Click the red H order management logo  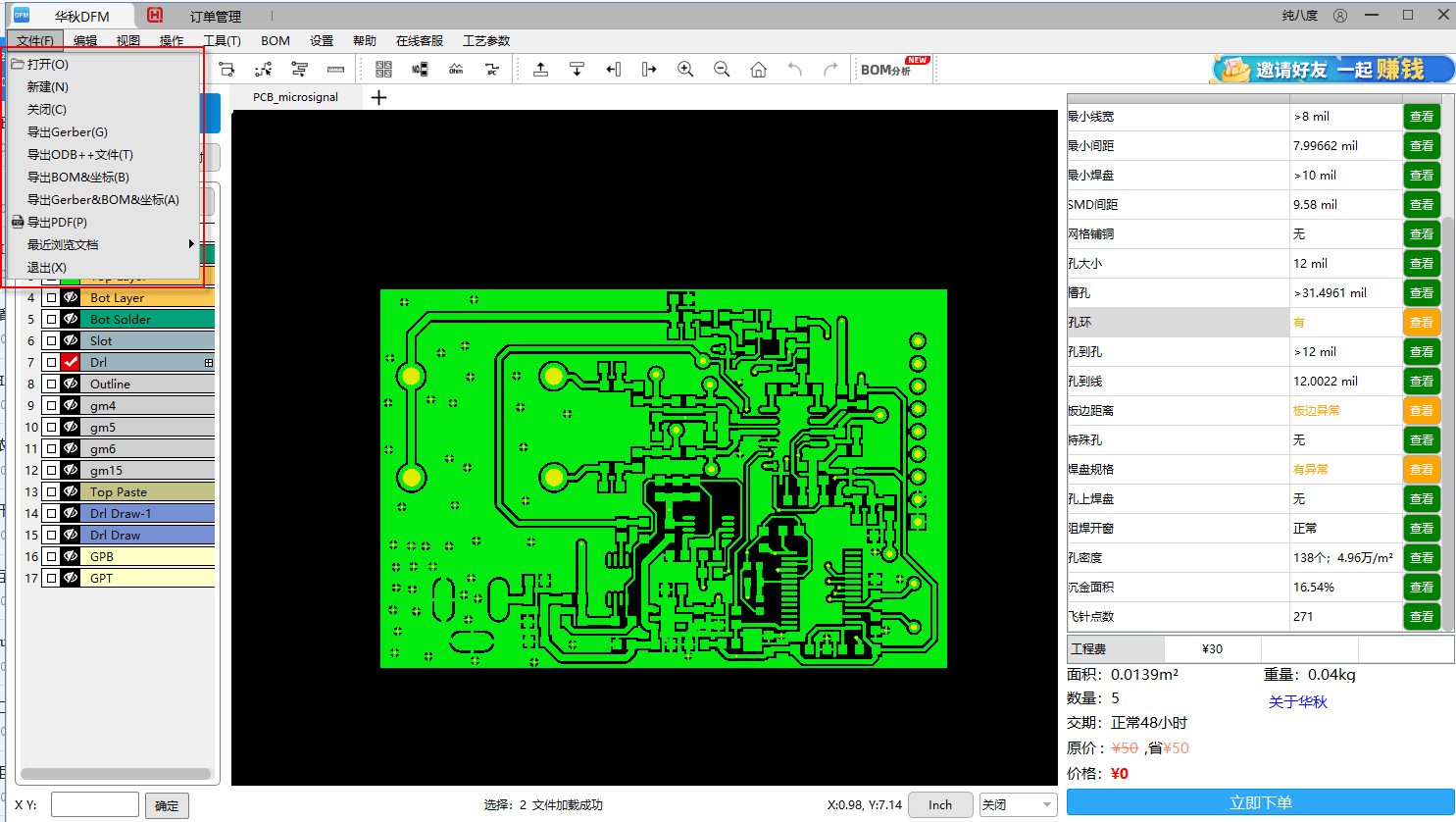tap(155, 15)
